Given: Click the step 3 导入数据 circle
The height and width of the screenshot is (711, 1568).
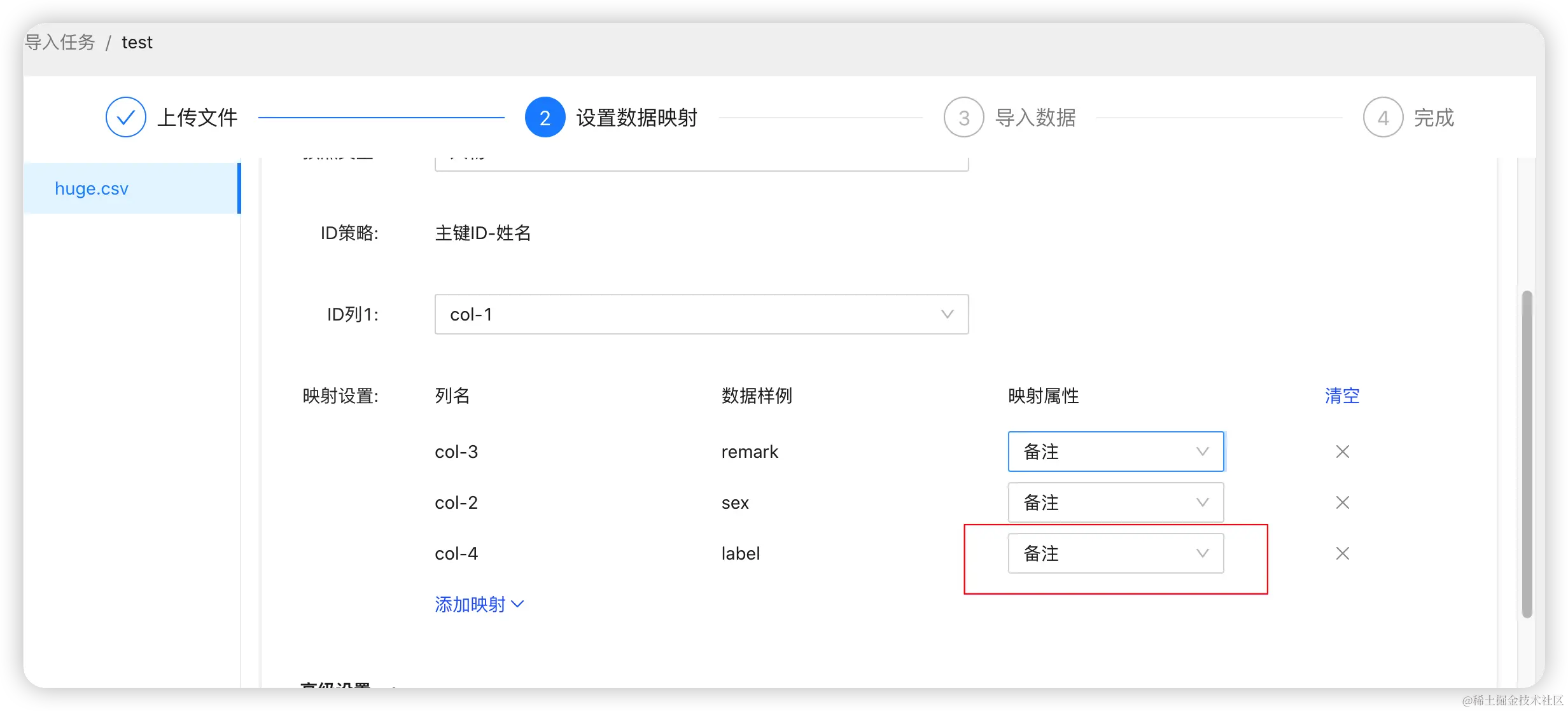Looking at the screenshot, I should tap(963, 117).
